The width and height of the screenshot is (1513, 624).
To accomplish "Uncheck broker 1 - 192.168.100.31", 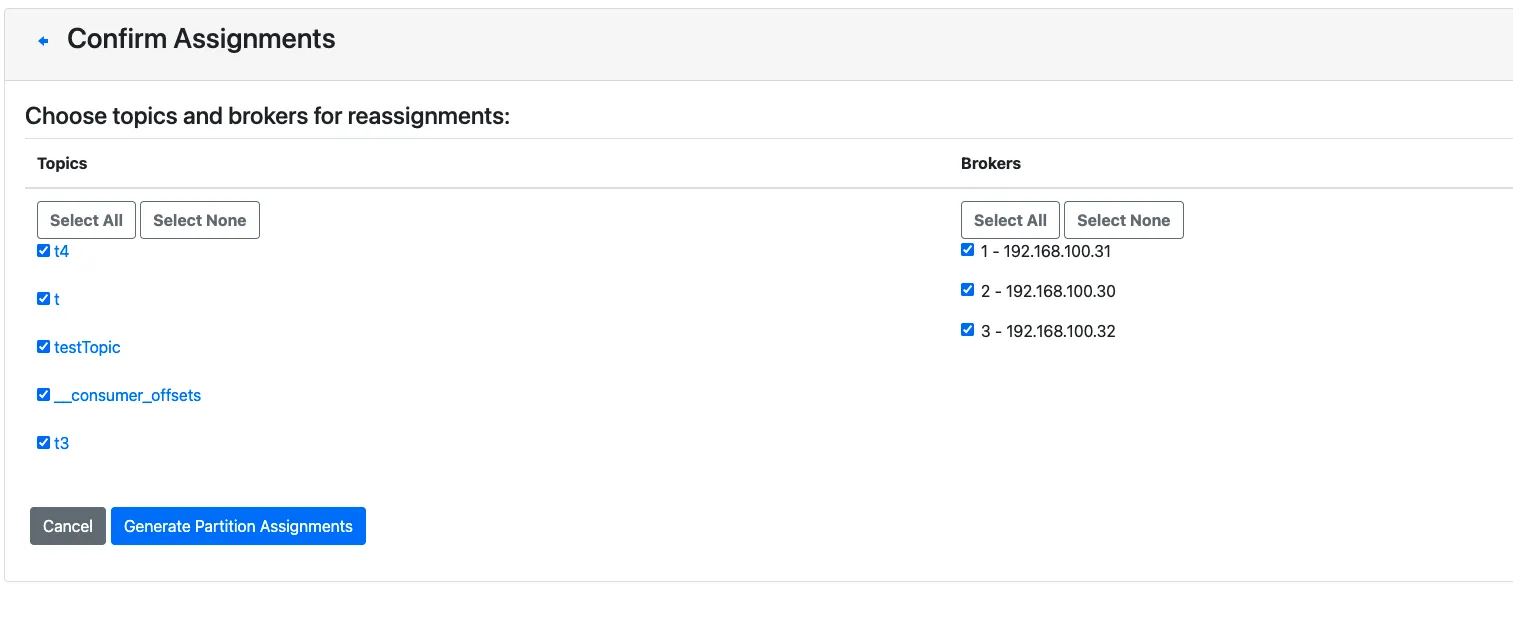I will coord(967,250).
